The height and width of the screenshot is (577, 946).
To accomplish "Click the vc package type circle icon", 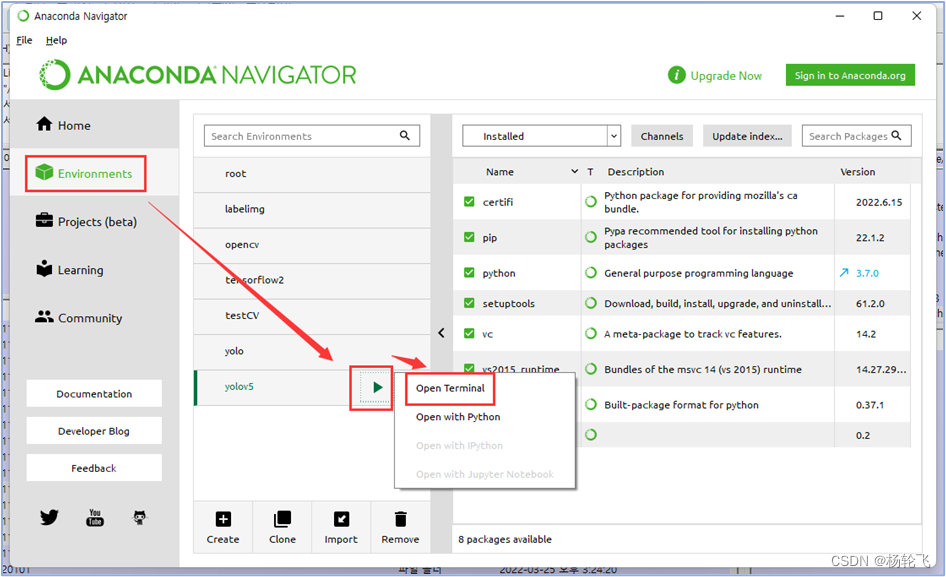I will [x=591, y=333].
